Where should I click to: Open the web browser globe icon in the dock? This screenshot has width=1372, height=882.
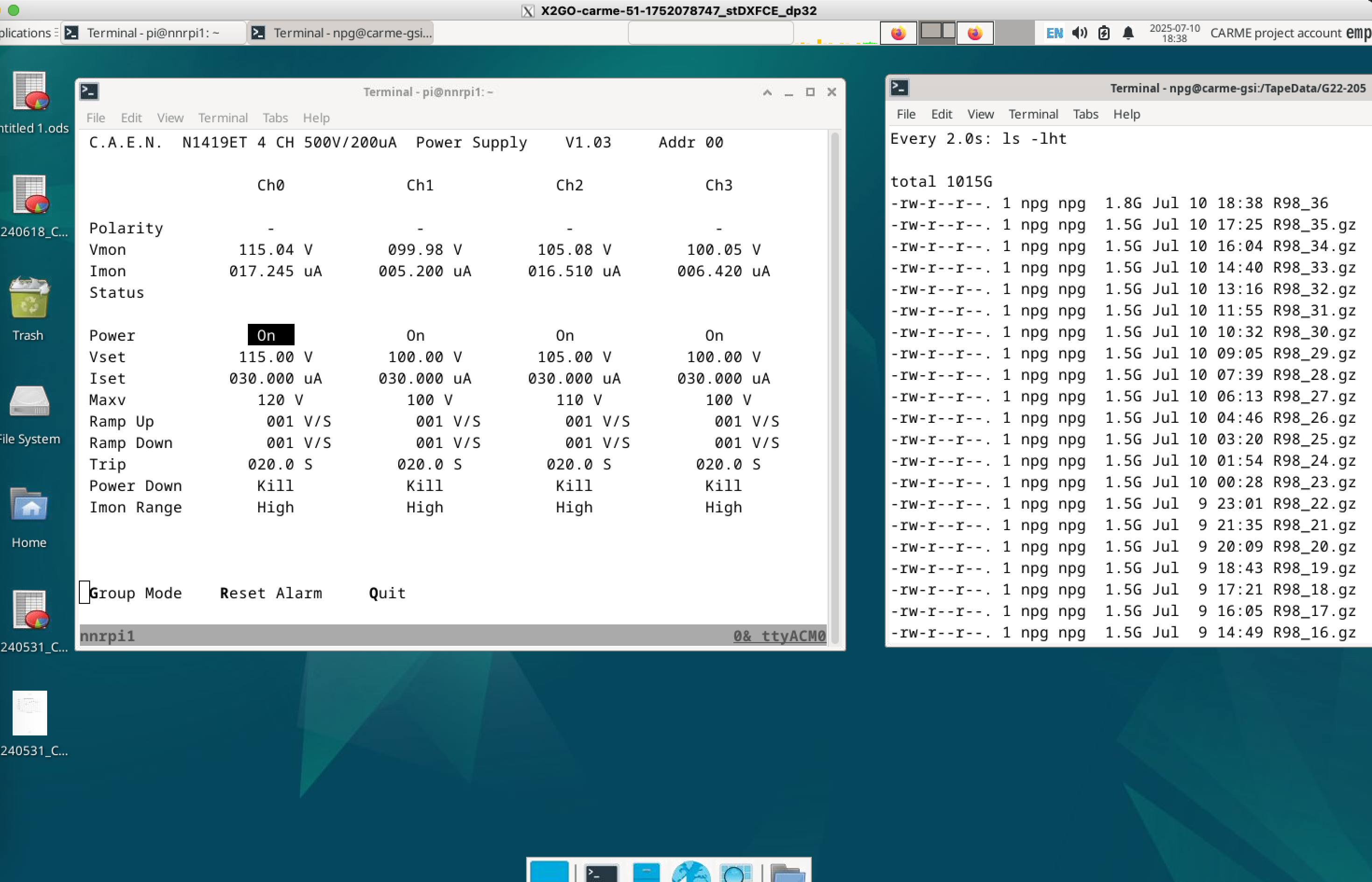coord(690,873)
